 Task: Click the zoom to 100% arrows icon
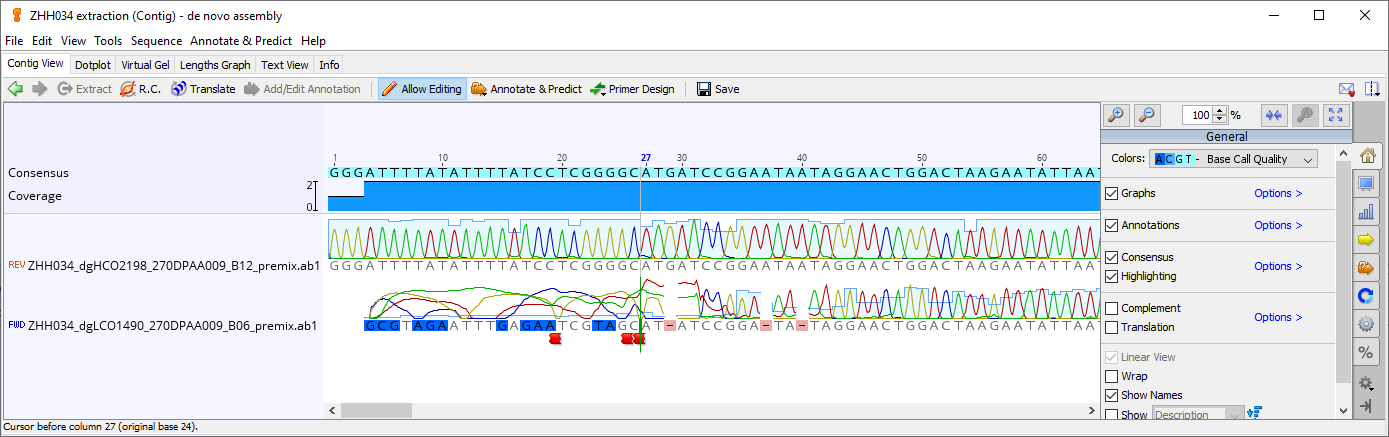[1274, 115]
